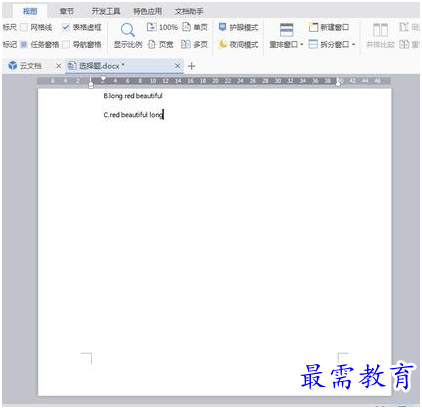Open the 特色应用 ribbon tab
Viewport: 422px width, 408px height.
148,11
